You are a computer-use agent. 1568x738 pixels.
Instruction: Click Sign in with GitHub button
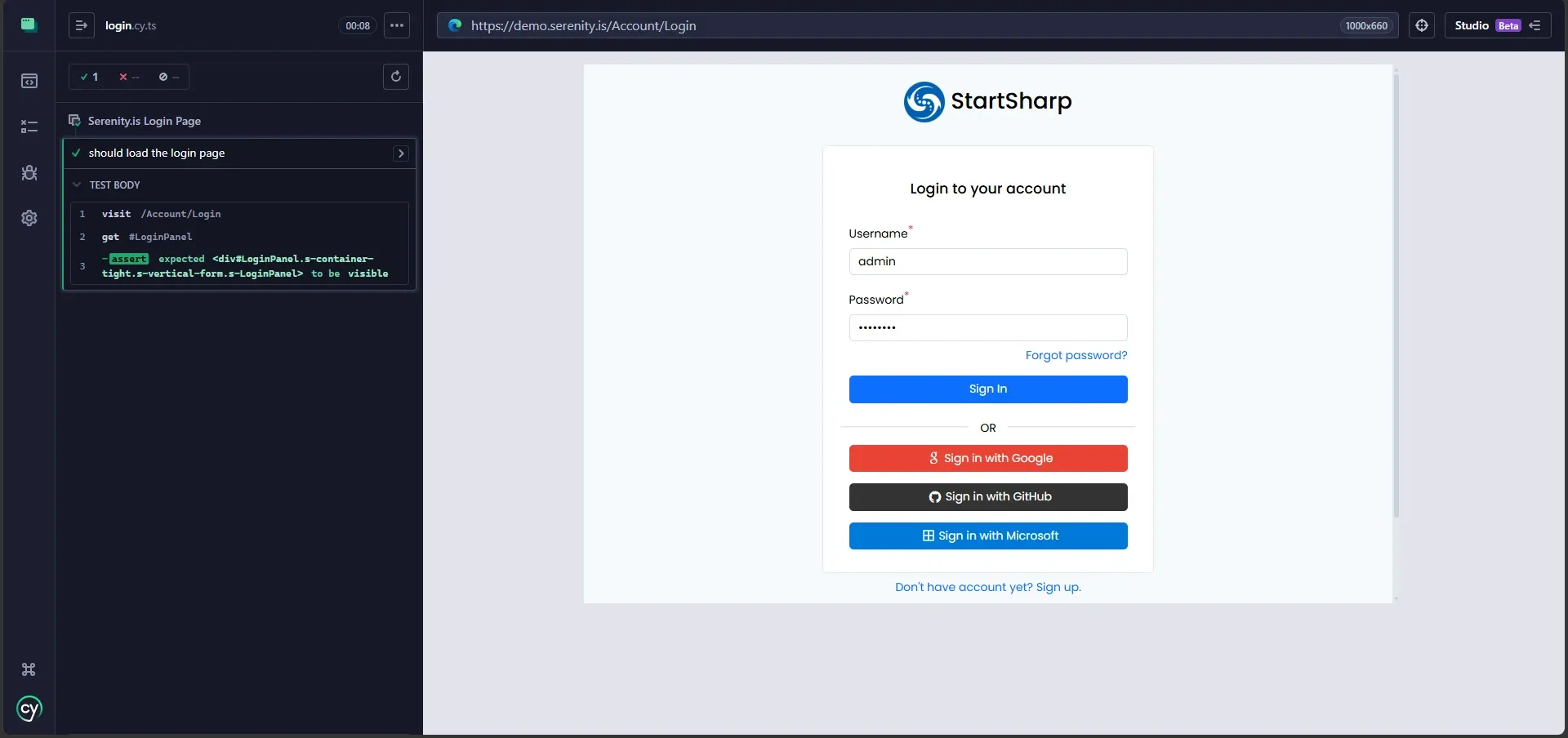[988, 497]
